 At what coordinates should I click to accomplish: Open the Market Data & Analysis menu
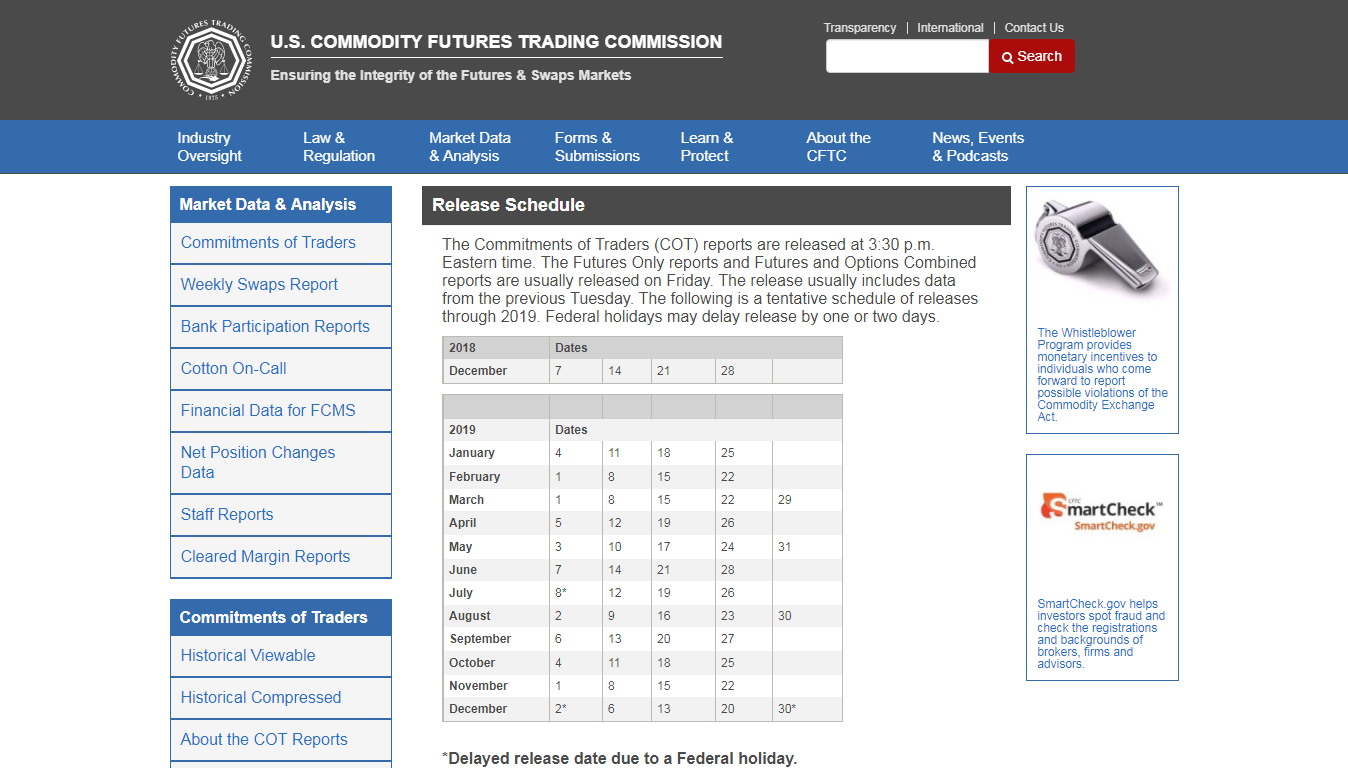(470, 147)
